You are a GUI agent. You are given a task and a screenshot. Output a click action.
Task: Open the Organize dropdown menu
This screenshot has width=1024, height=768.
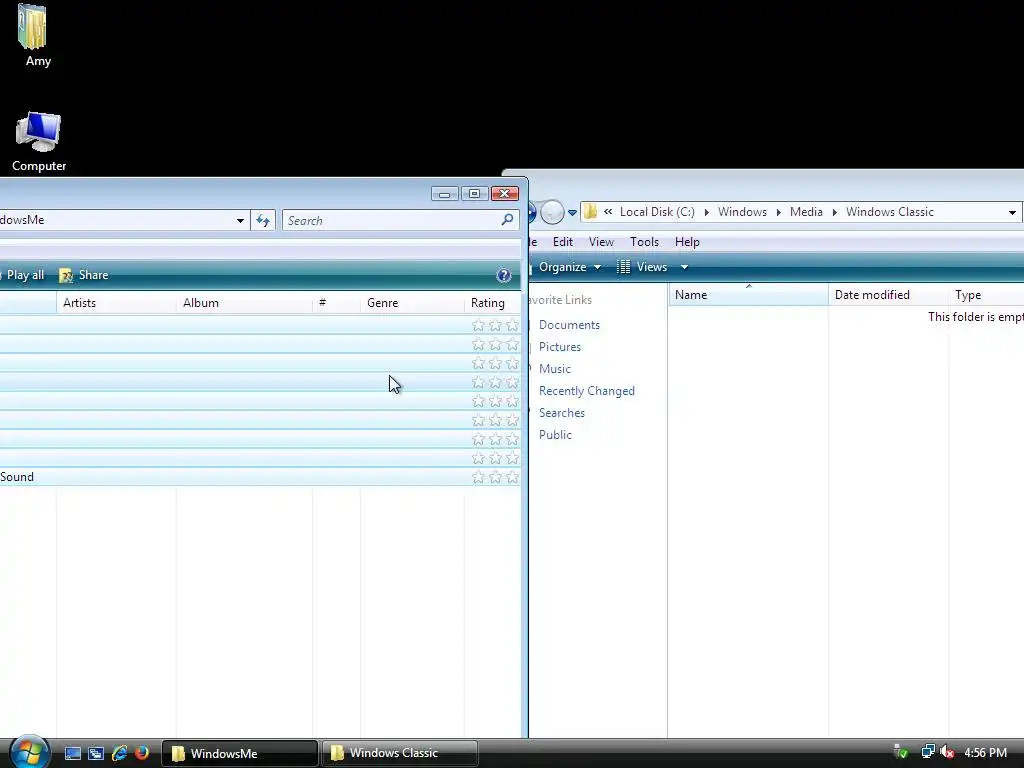[x=570, y=266]
